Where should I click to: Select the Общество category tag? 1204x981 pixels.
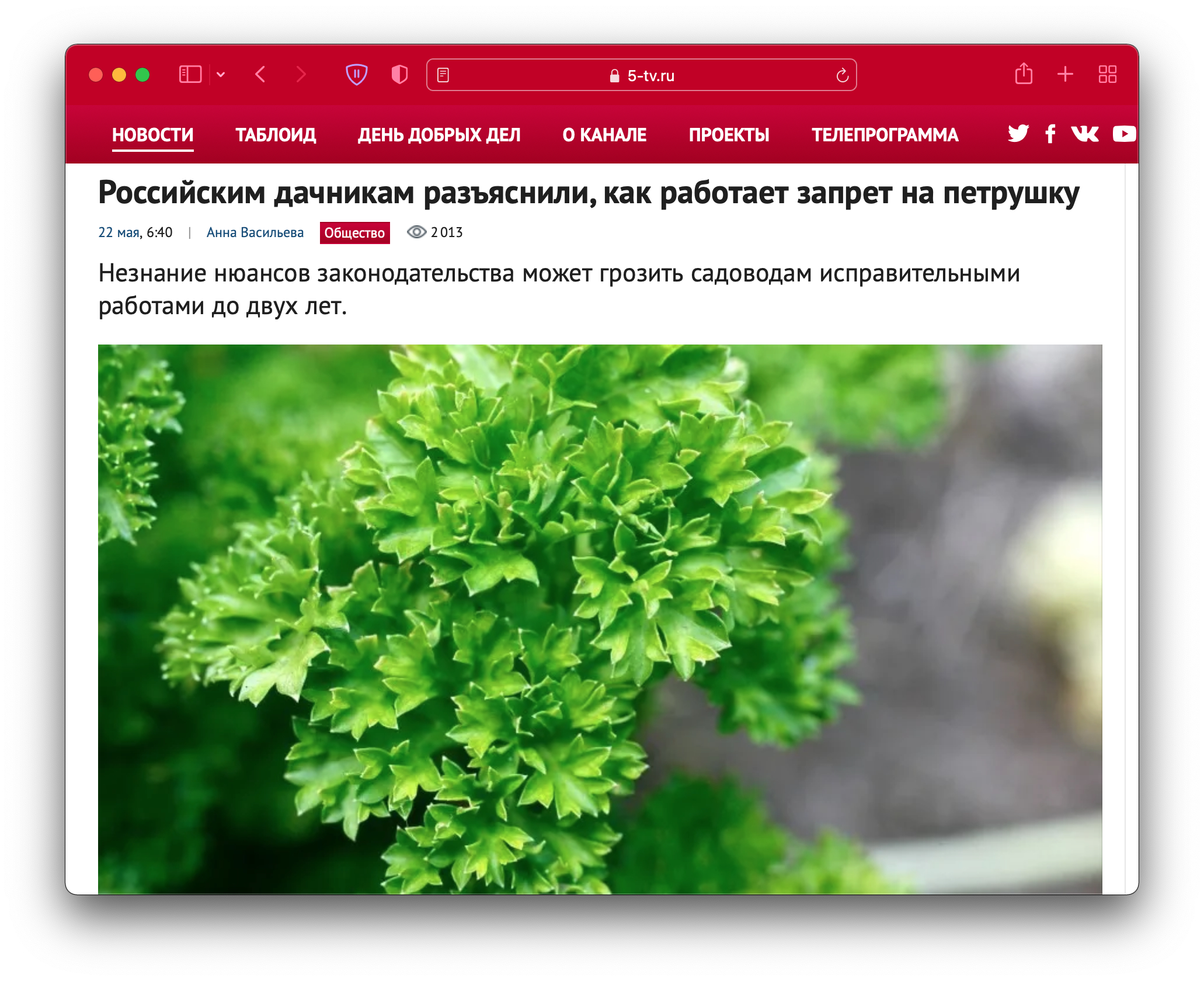(354, 233)
